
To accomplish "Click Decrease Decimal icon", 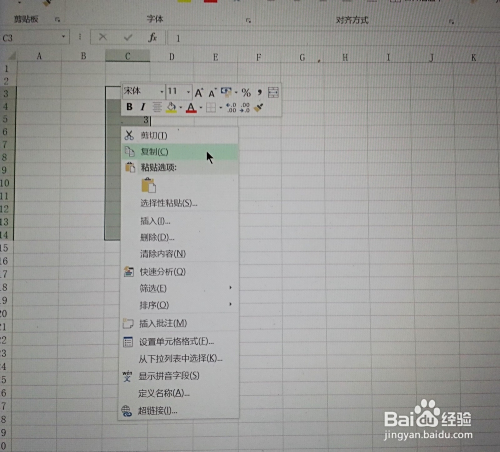I will point(245,107).
